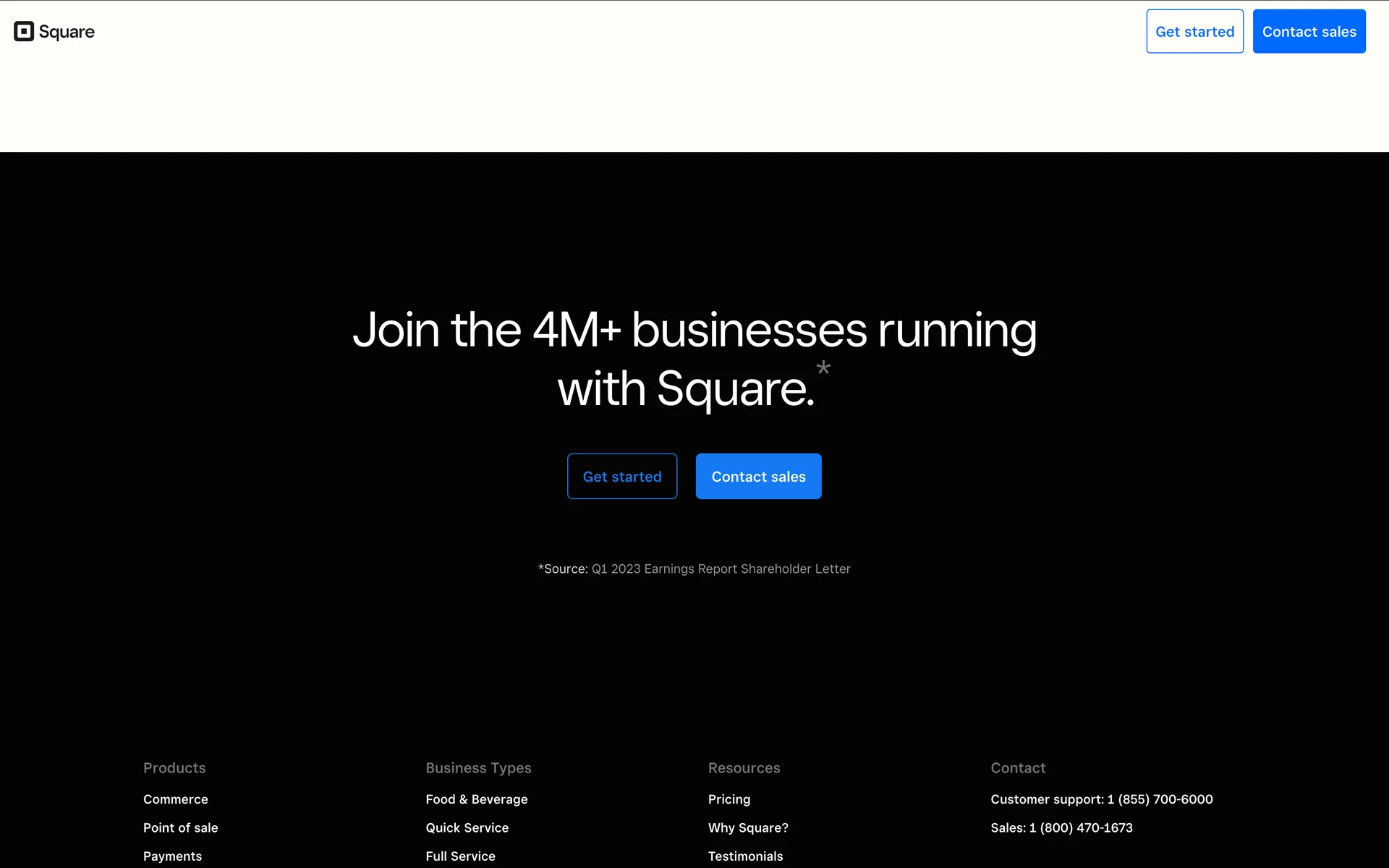This screenshot has height=868, width=1389.
Task: Open the Q1 2023 Earnings Report link
Action: coord(721,569)
